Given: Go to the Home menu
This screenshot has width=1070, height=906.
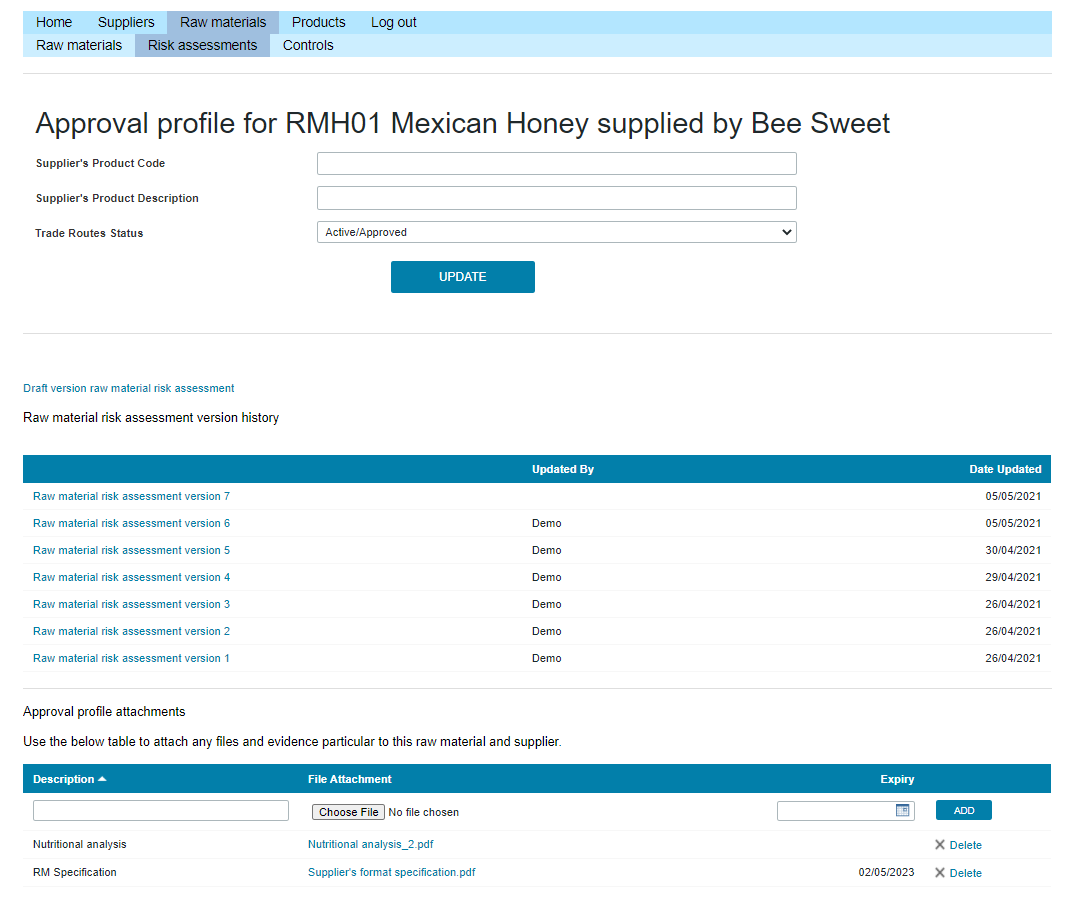Looking at the screenshot, I should [x=54, y=22].
